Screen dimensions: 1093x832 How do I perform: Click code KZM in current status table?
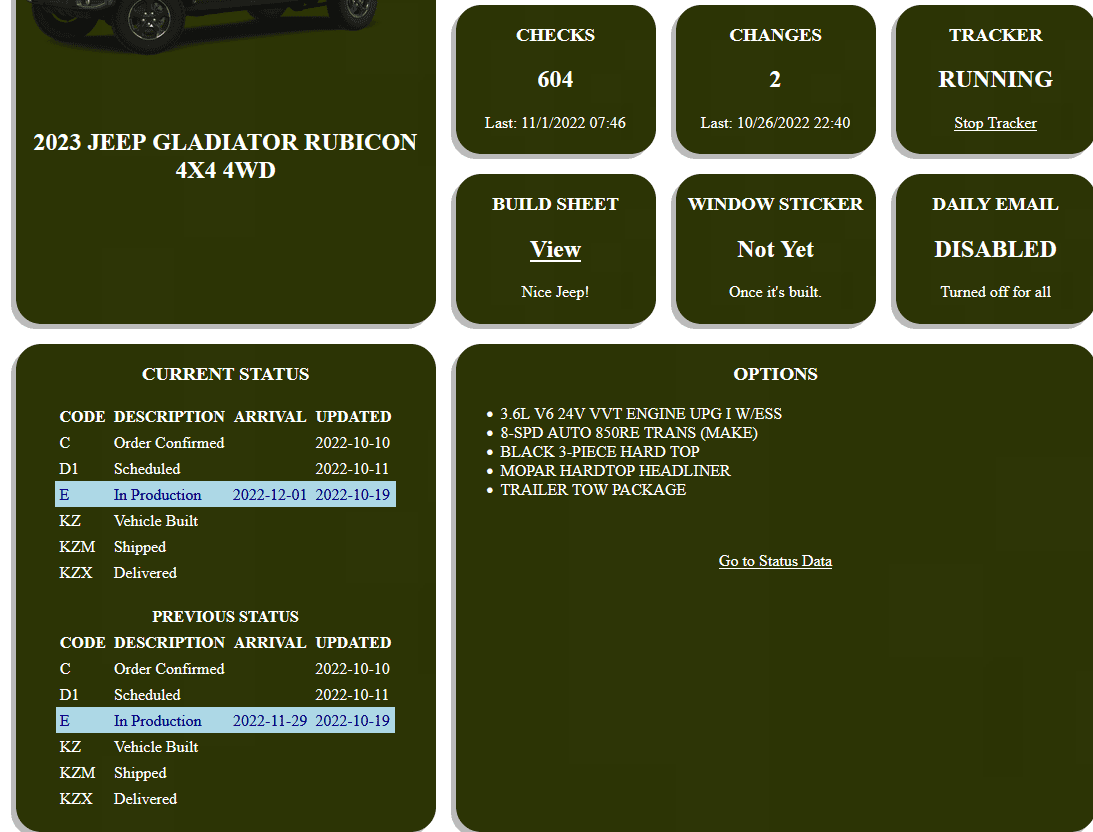click(x=77, y=547)
